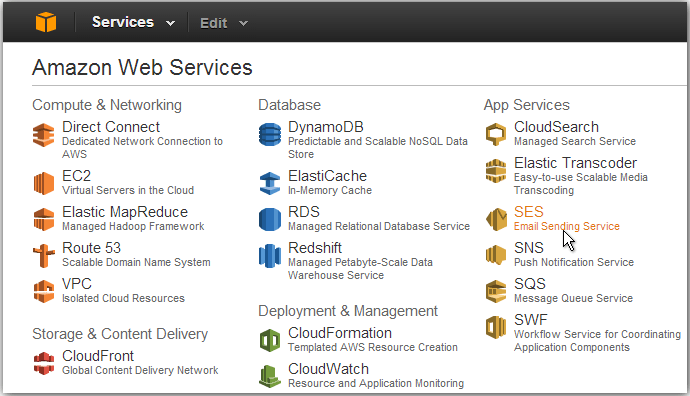Go to the CloudWatch service link
Image resolution: width=690 pixels, height=396 pixels.
[x=376, y=375]
